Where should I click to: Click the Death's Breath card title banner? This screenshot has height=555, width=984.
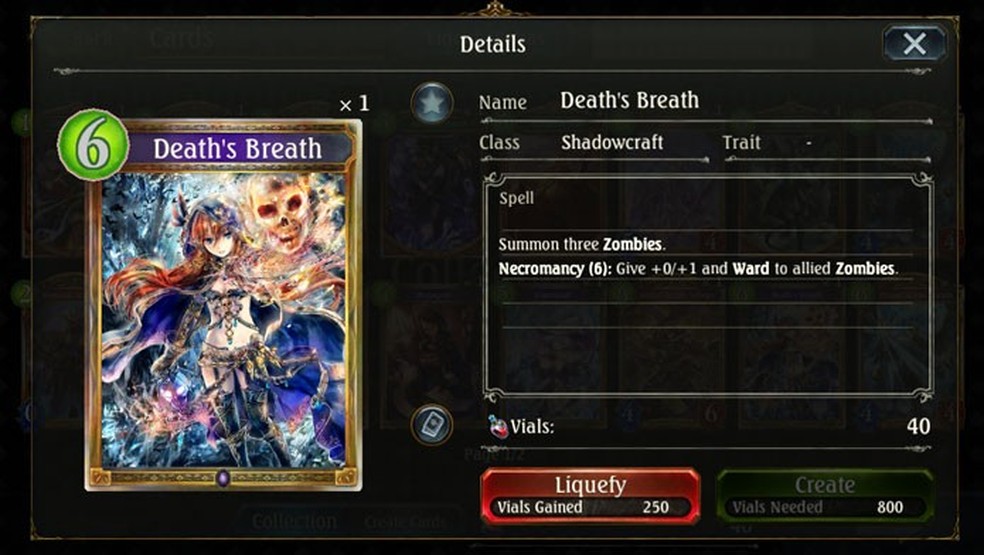(x=237, y=149)
